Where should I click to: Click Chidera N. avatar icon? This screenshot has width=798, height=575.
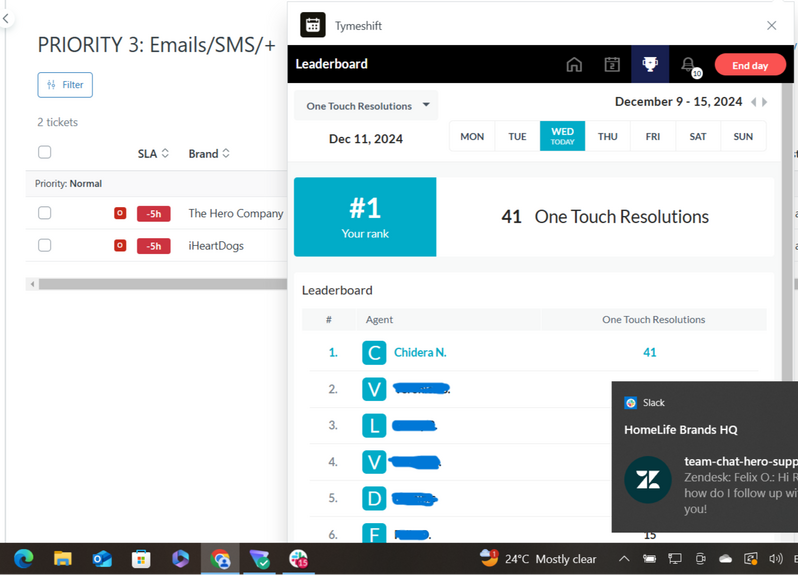click(374, 353)
